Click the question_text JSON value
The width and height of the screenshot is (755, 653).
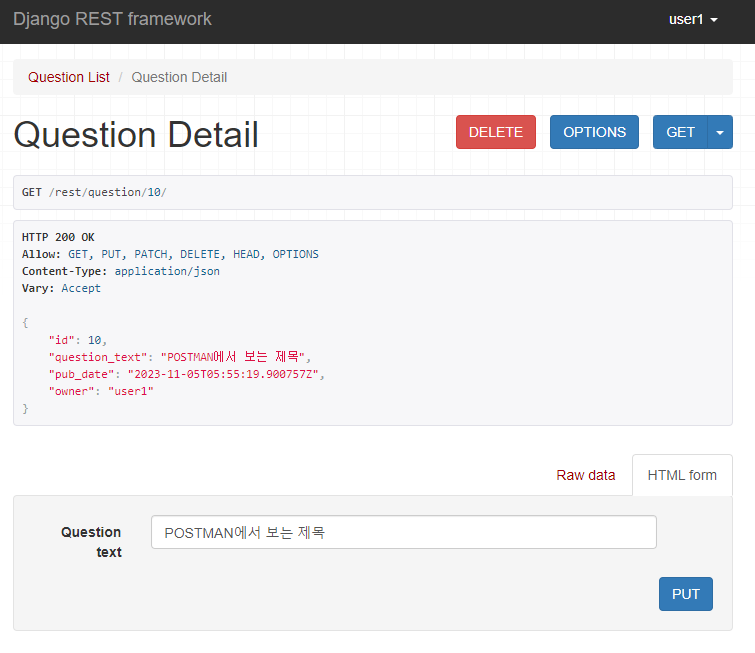point(233,357)
